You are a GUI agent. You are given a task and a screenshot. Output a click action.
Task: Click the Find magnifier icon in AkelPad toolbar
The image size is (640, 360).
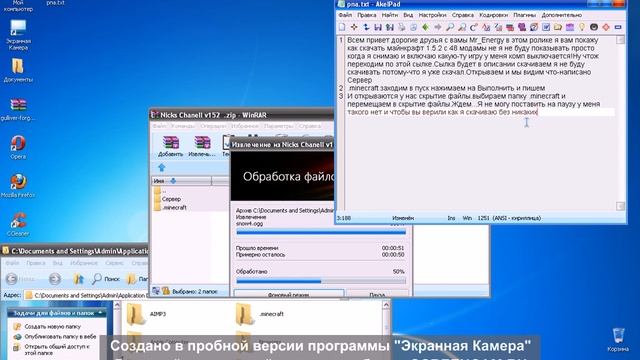(x=450, y=27)
